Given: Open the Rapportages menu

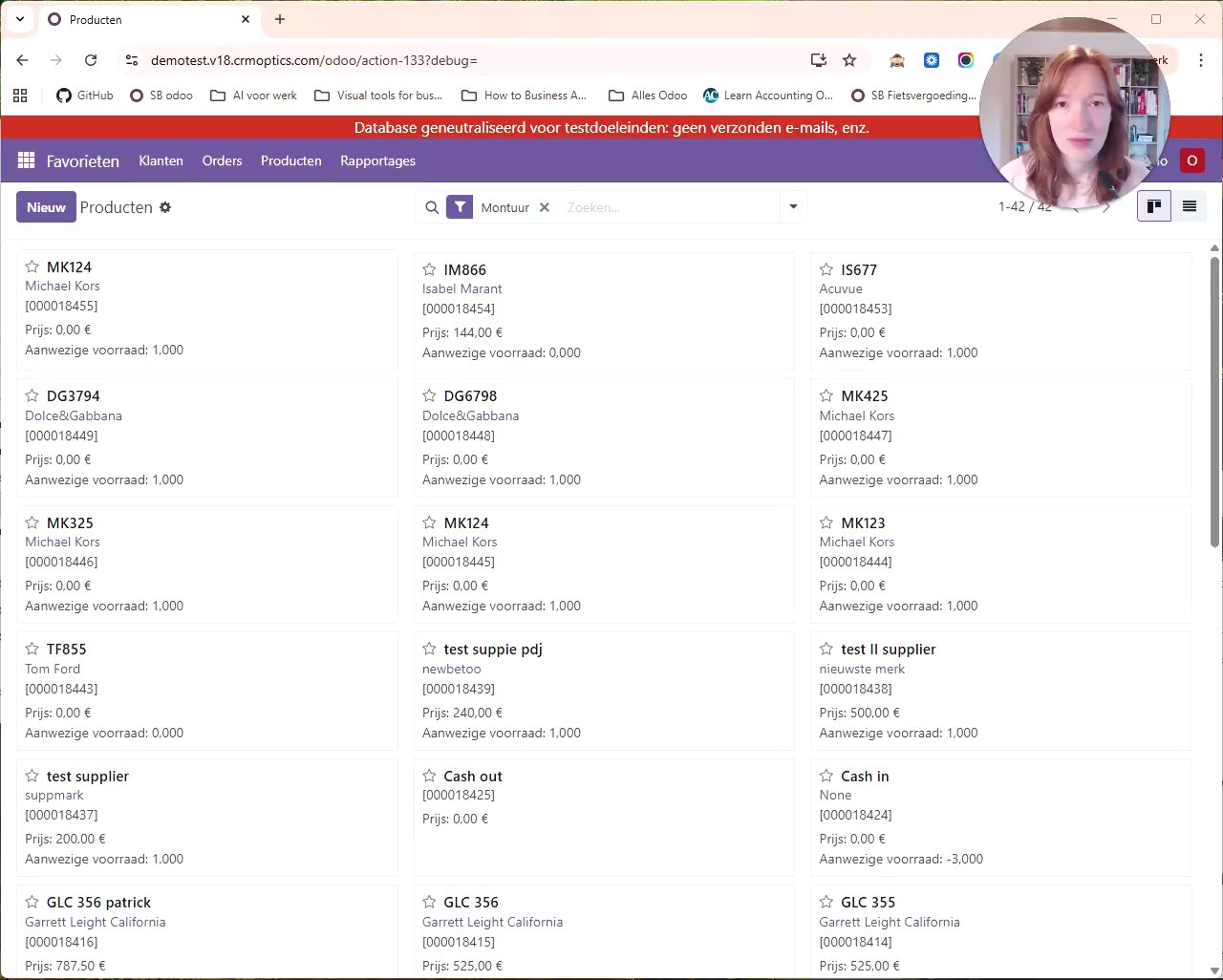Looking at the screenshot, I should tap(377, 160).
